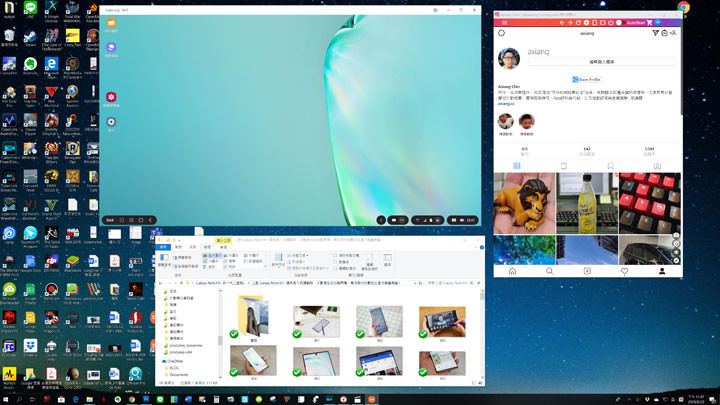720x405 pixels.
Task: Open the Sort by dropdown in ribbon
Action: (278, 260)
